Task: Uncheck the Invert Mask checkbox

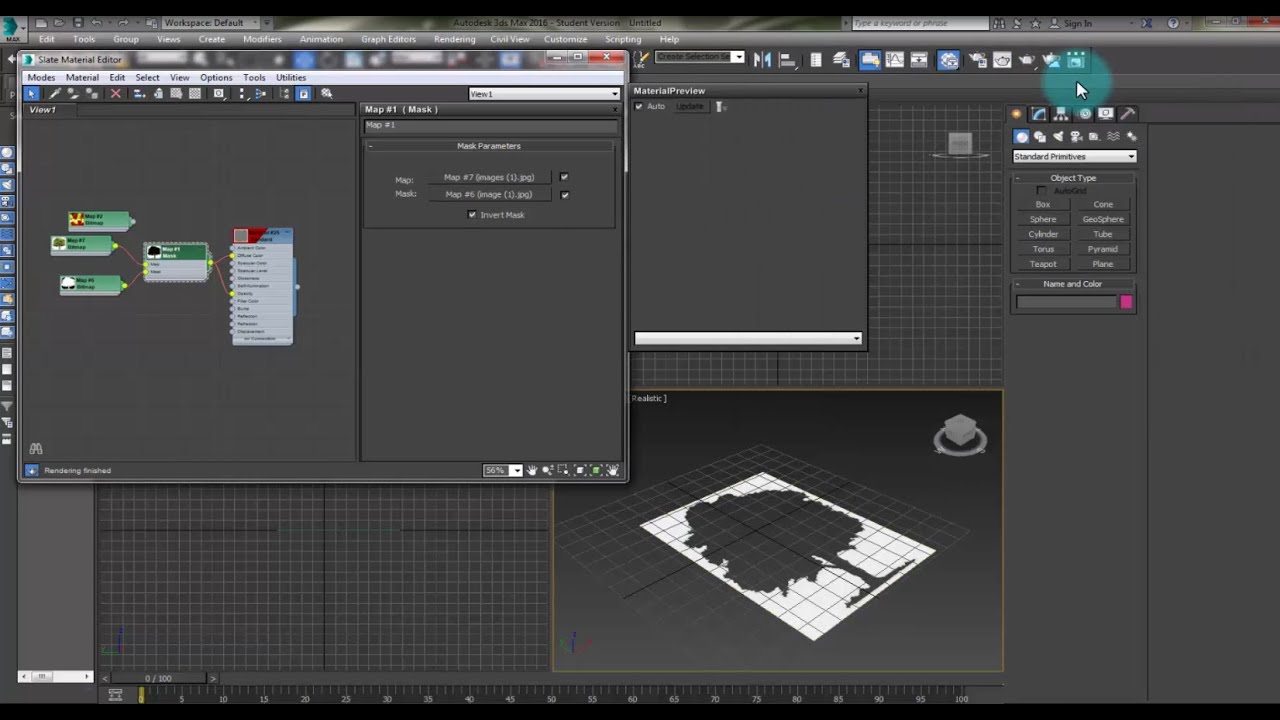Action: pyautogui.click(x=472, y=215)
